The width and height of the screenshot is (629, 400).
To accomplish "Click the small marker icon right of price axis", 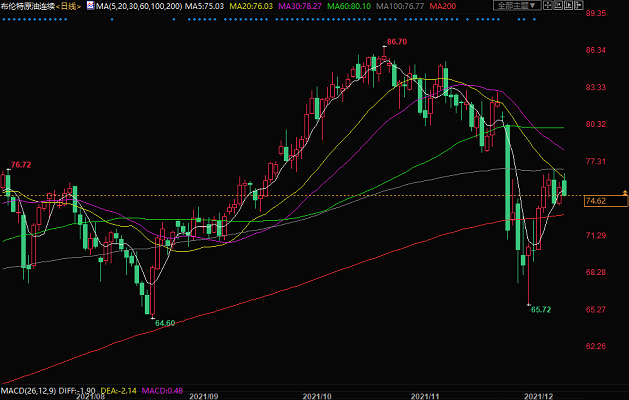I will [x=624, y=190].
